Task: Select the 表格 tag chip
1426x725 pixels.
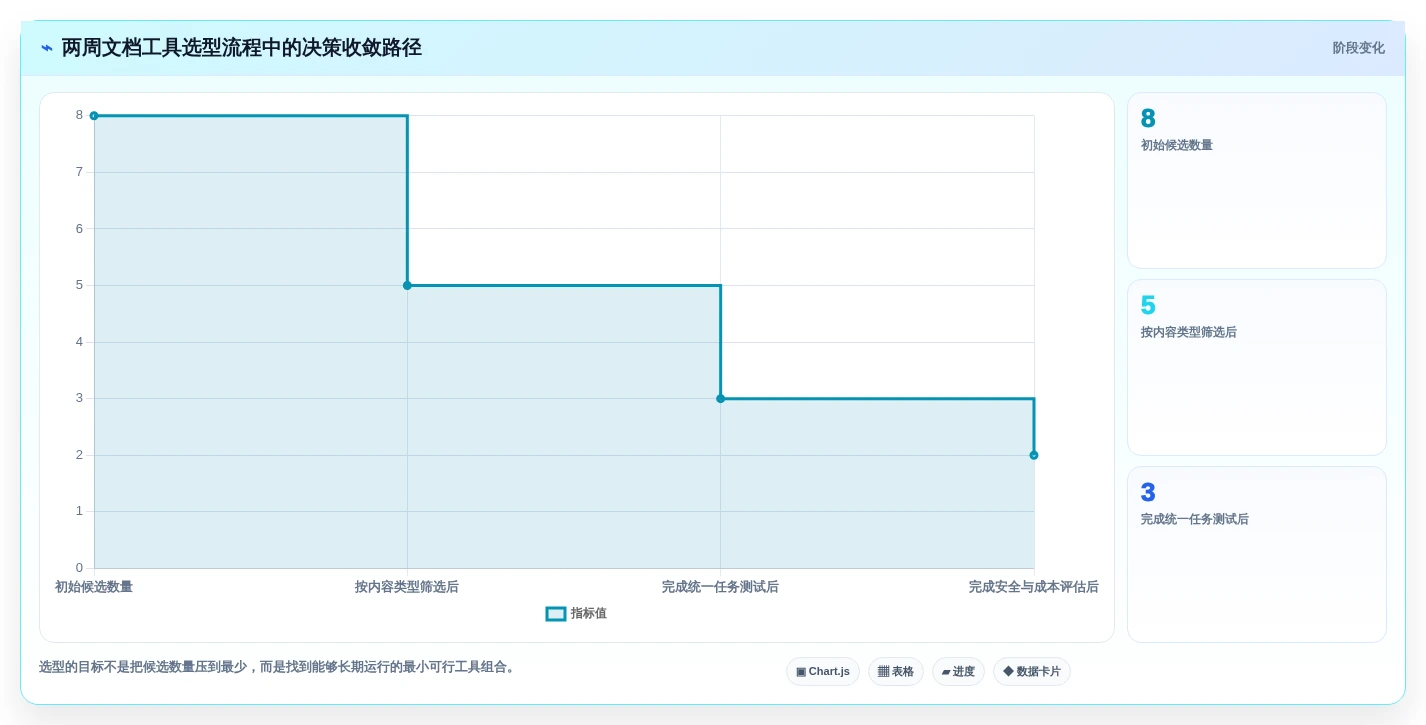Action: 895,672
